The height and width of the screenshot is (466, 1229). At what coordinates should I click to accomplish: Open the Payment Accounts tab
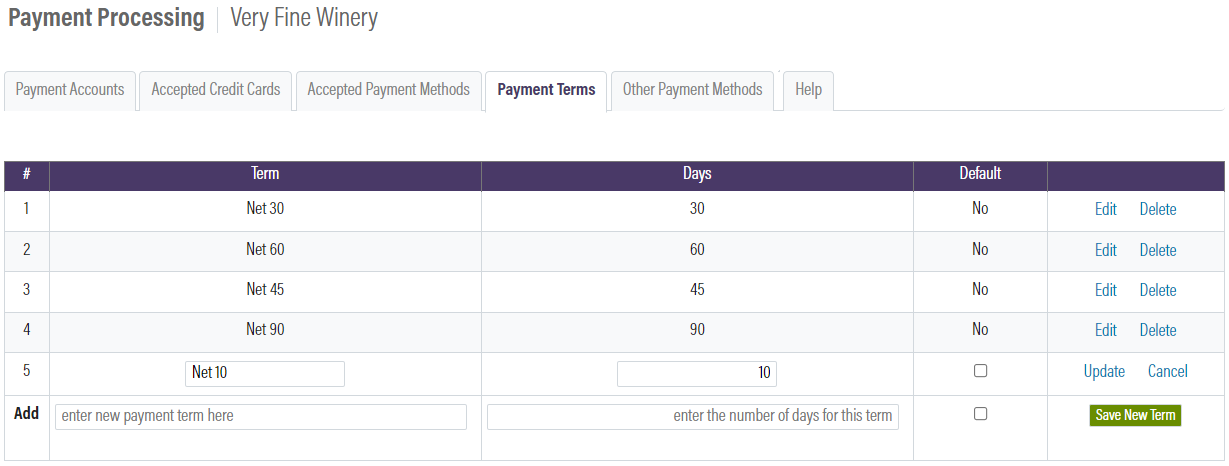tap(70, 90)
